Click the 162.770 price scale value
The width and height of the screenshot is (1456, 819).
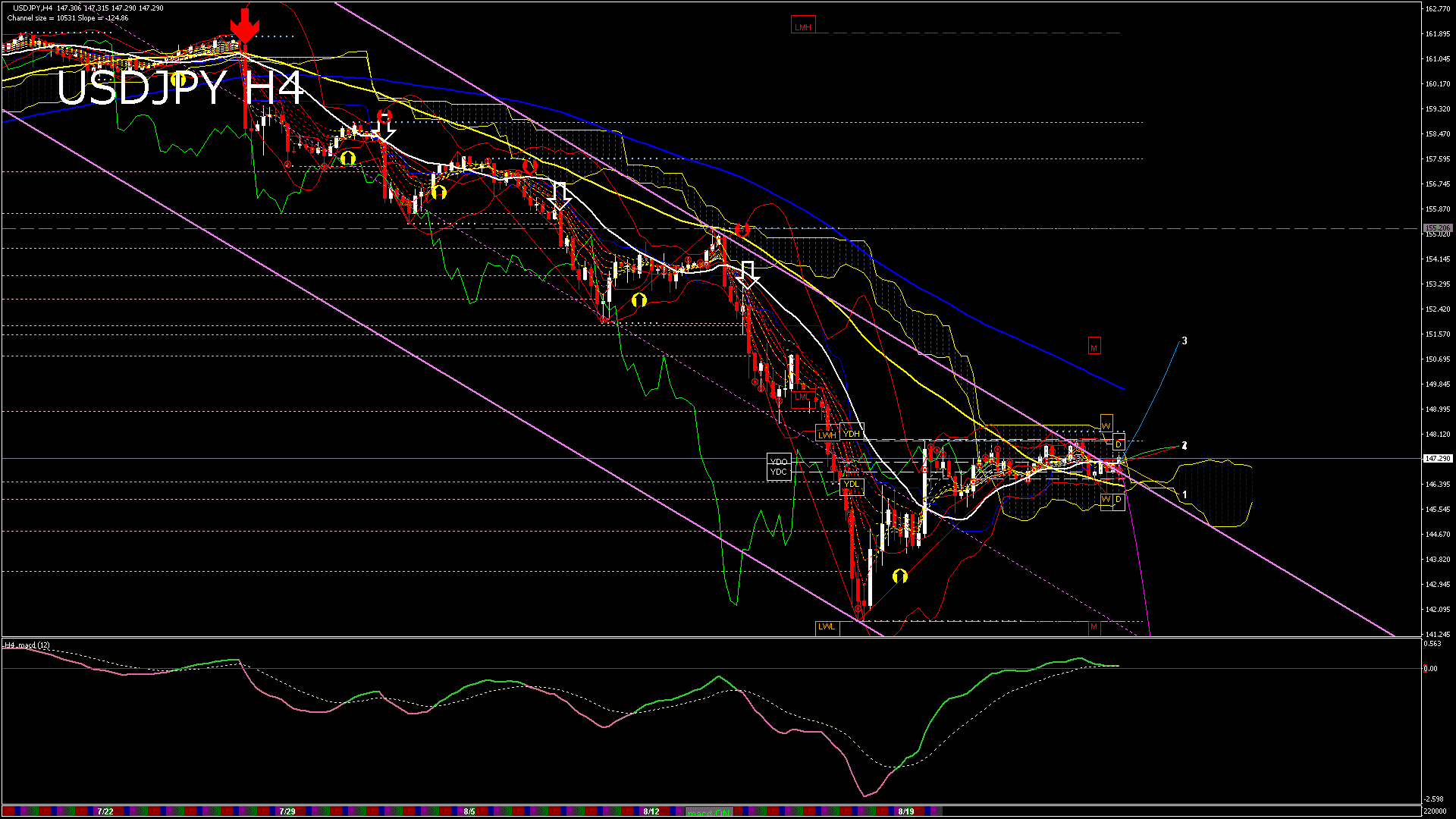point(1438,9)
